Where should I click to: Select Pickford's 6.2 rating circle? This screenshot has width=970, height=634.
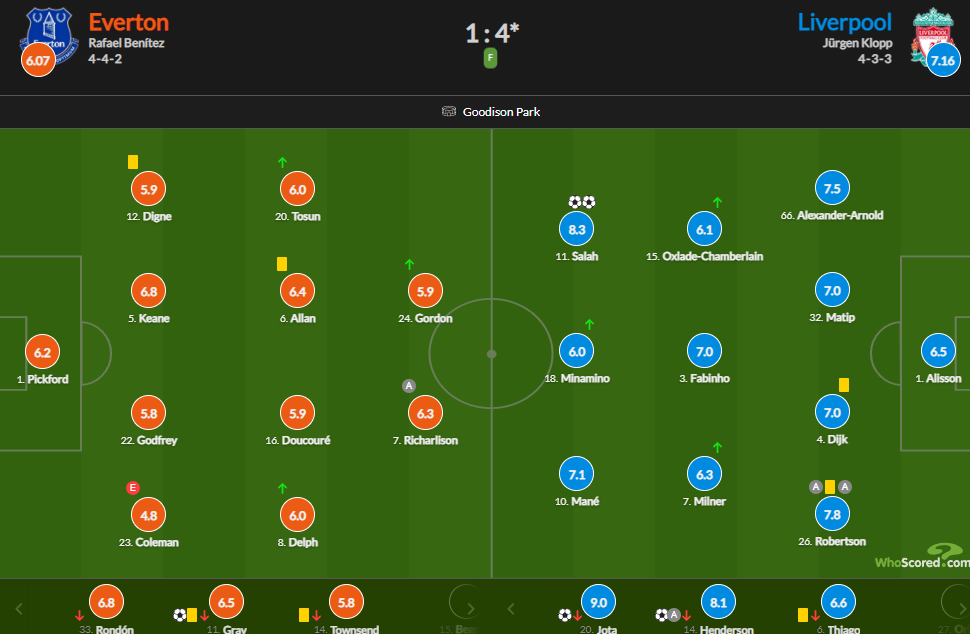42,352
